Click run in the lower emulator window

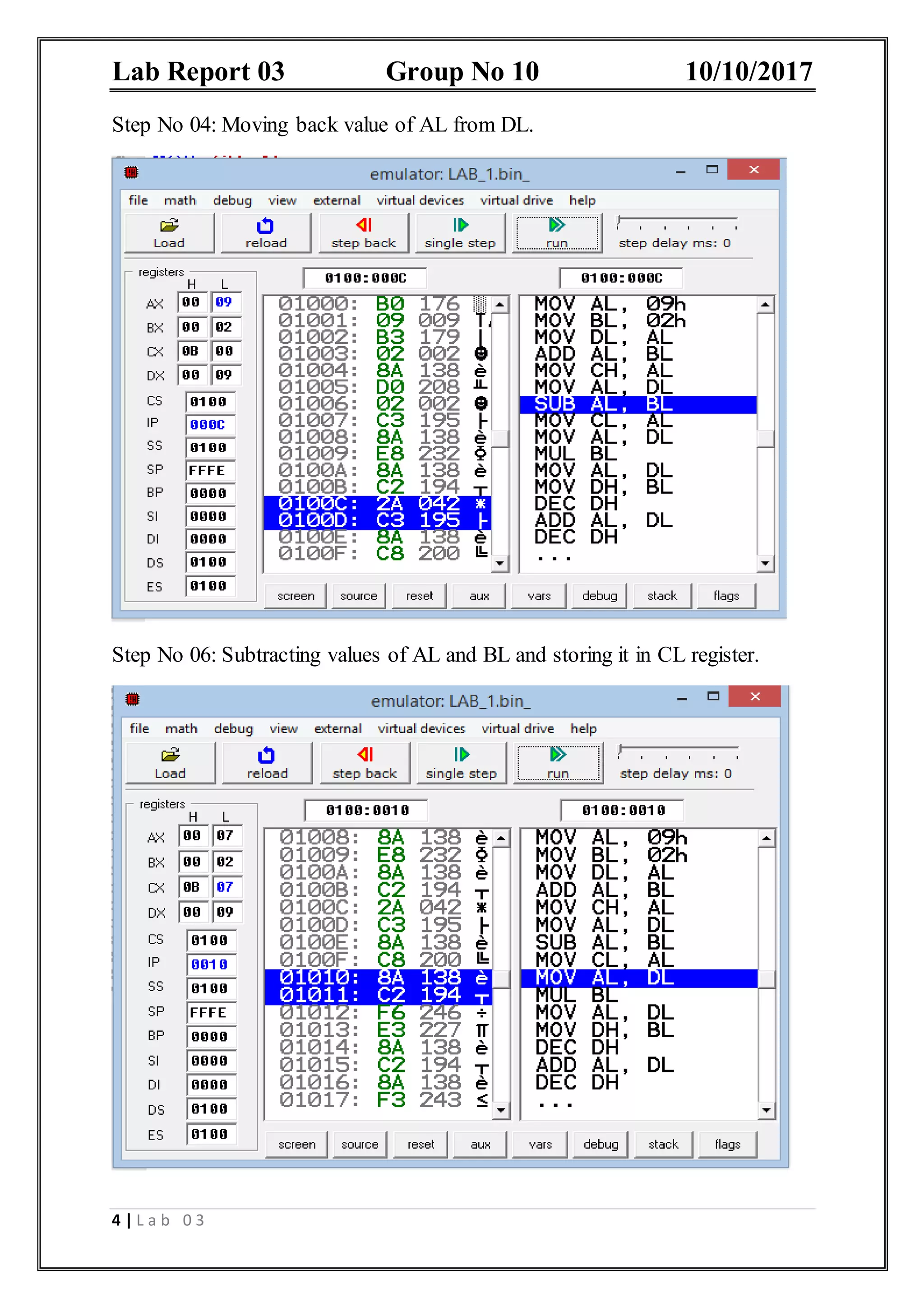pos(559,763)
